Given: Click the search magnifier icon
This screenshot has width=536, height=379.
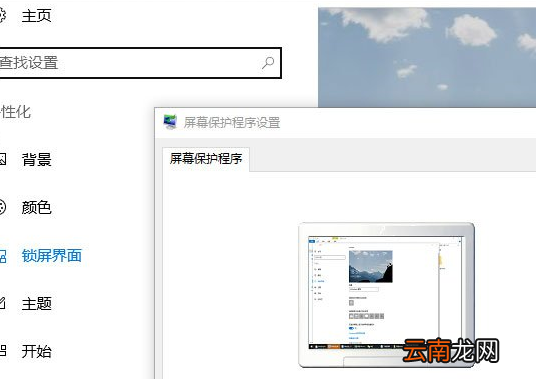Looking at the screenshot, I should (268, 63).
